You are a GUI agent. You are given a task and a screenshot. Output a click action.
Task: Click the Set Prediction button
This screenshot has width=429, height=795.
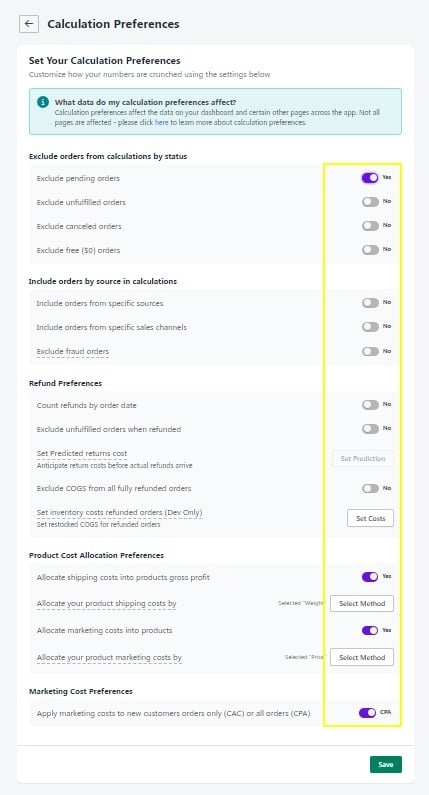363,458
